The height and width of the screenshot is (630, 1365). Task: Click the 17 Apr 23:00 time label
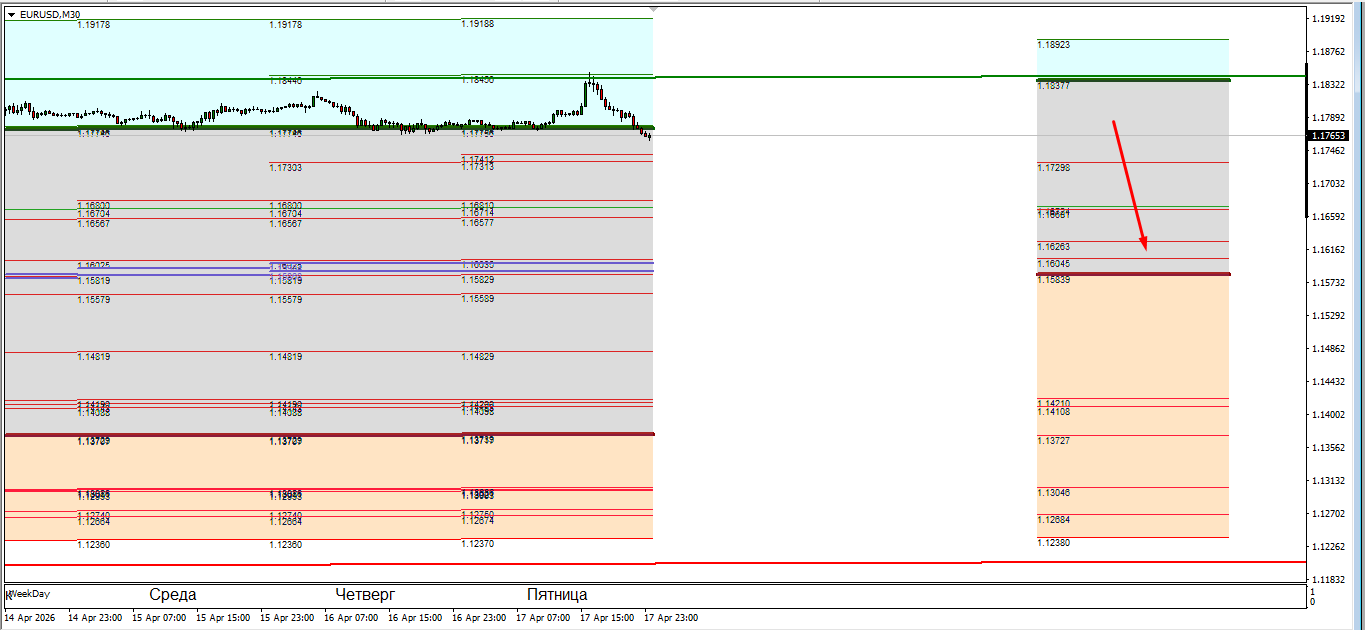tap(672, 618)
